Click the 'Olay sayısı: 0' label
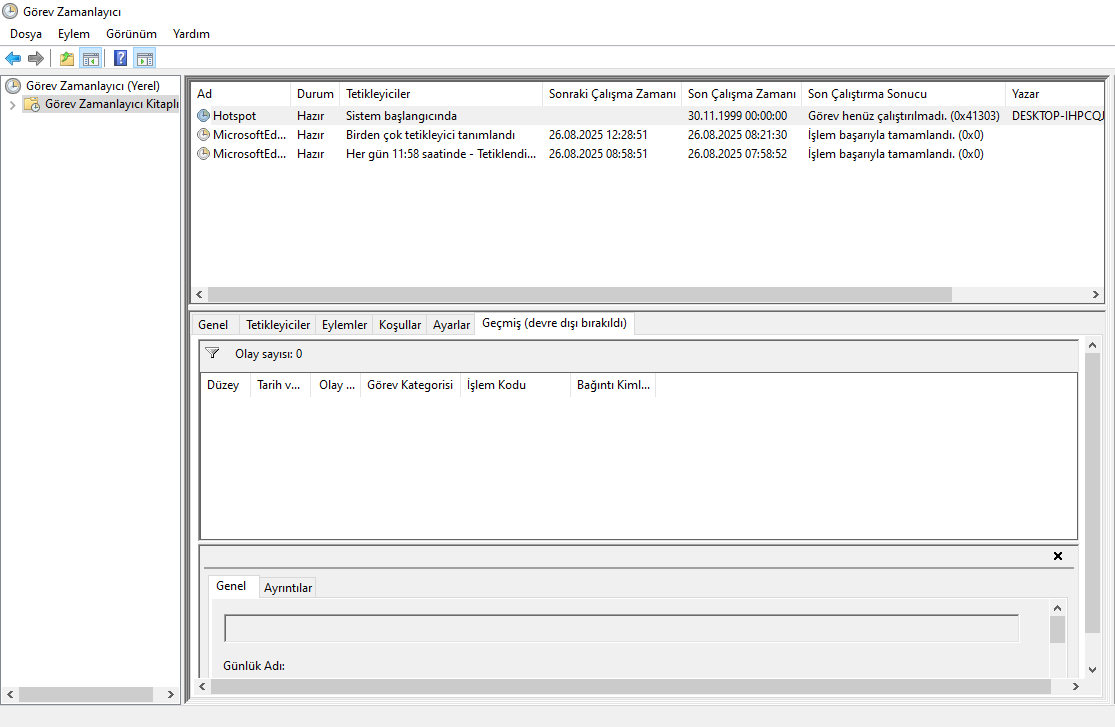This screenshot has width=1115, height=727. coord(269,354)
